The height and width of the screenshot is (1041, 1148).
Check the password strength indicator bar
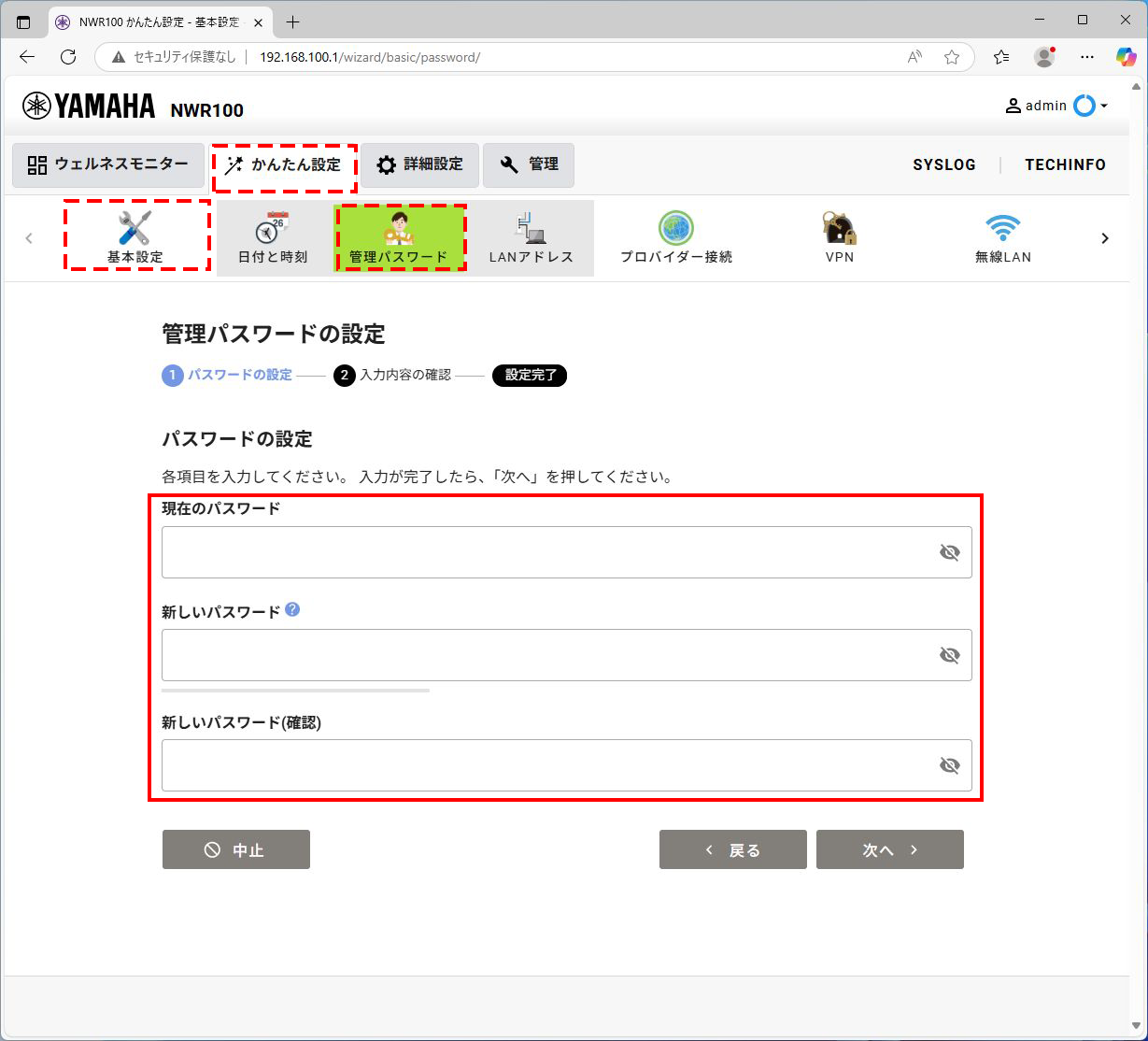(x=295, y=690)
